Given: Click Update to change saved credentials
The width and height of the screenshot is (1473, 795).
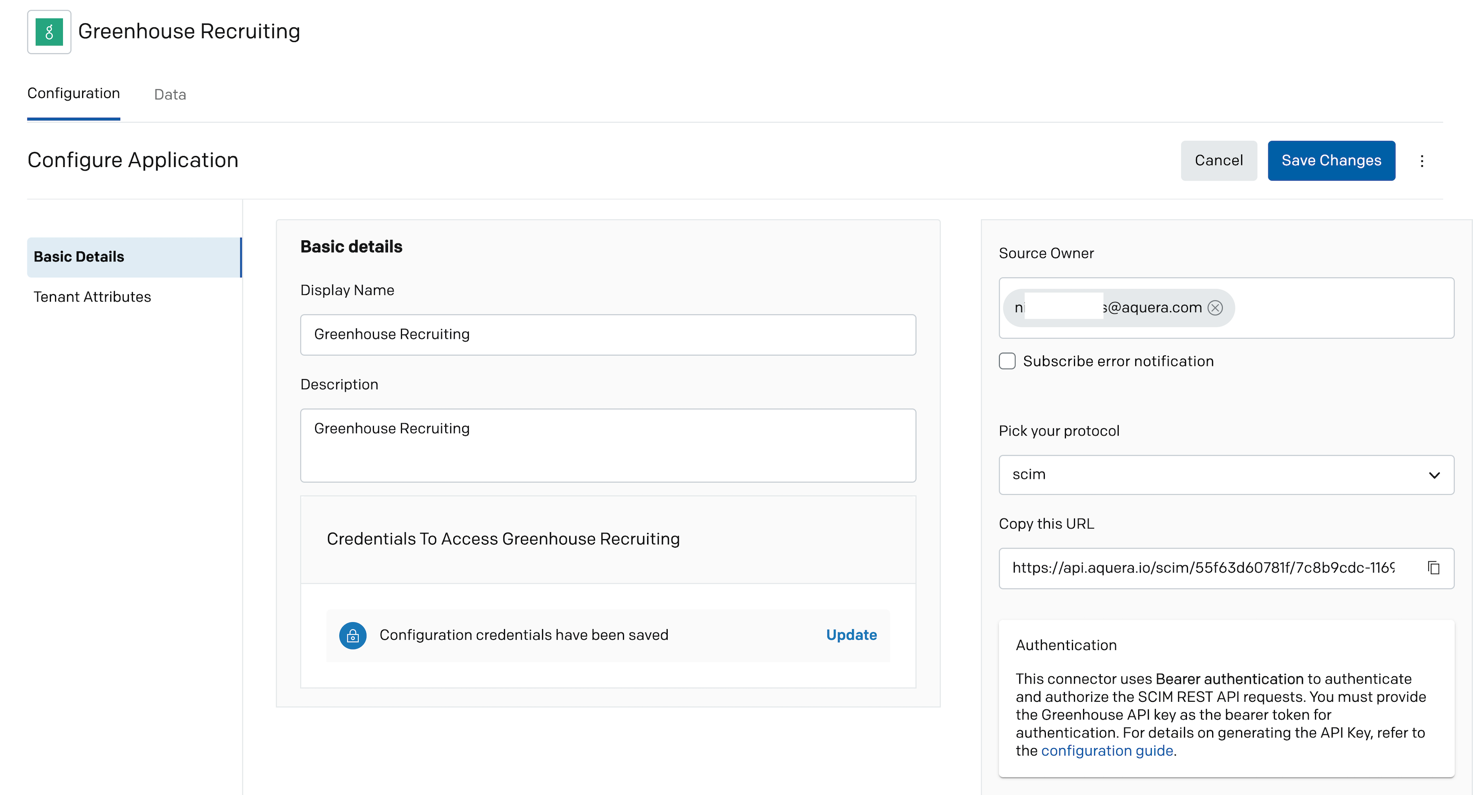Looking at the screenshot, I should 851,635.
